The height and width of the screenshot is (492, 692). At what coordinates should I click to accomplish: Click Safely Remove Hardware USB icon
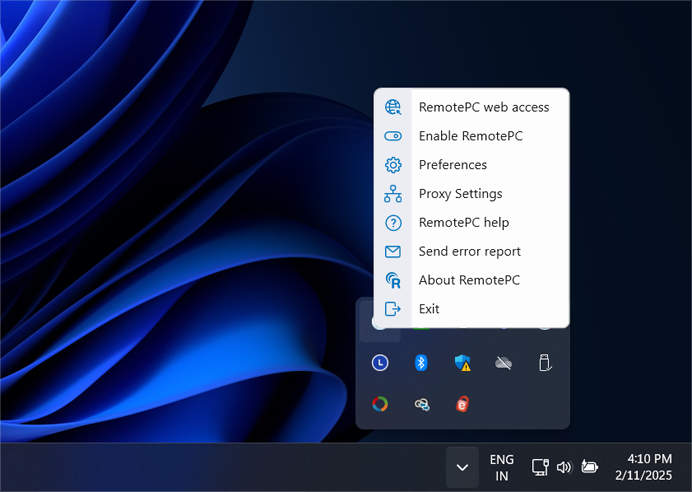coord(545,363)
